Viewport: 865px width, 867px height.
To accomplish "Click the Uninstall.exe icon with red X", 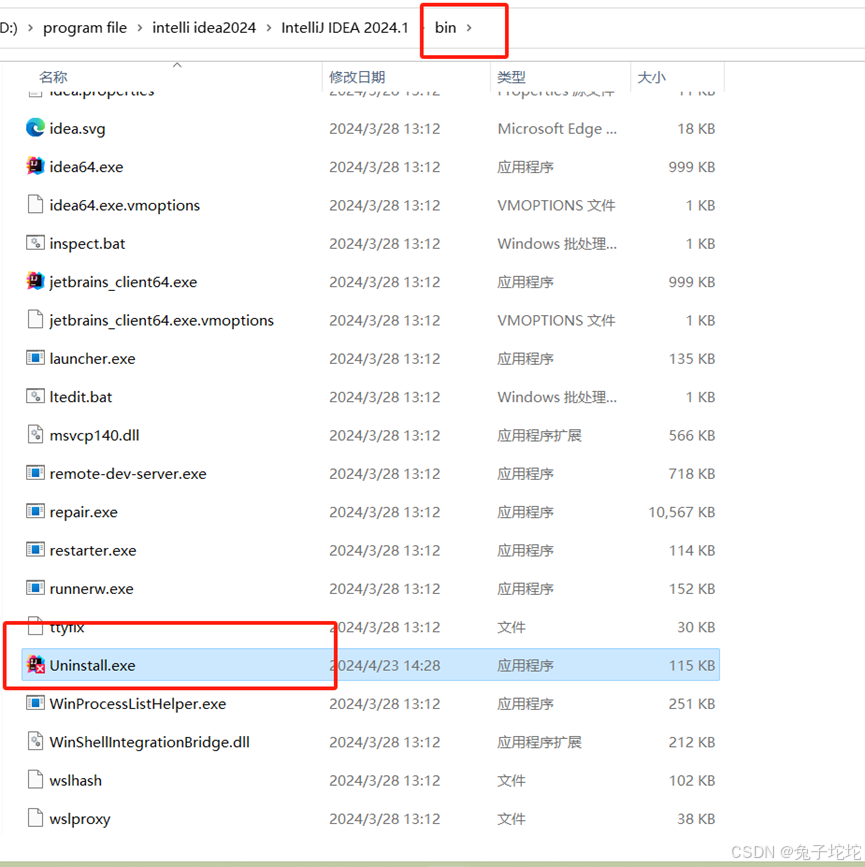I will (35, 665).
